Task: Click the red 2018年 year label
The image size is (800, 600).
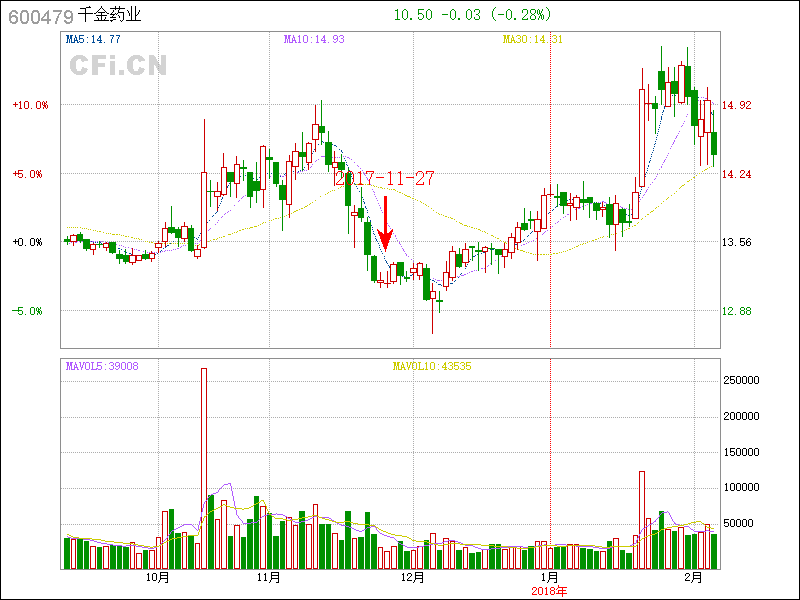Action: [549, 591]
